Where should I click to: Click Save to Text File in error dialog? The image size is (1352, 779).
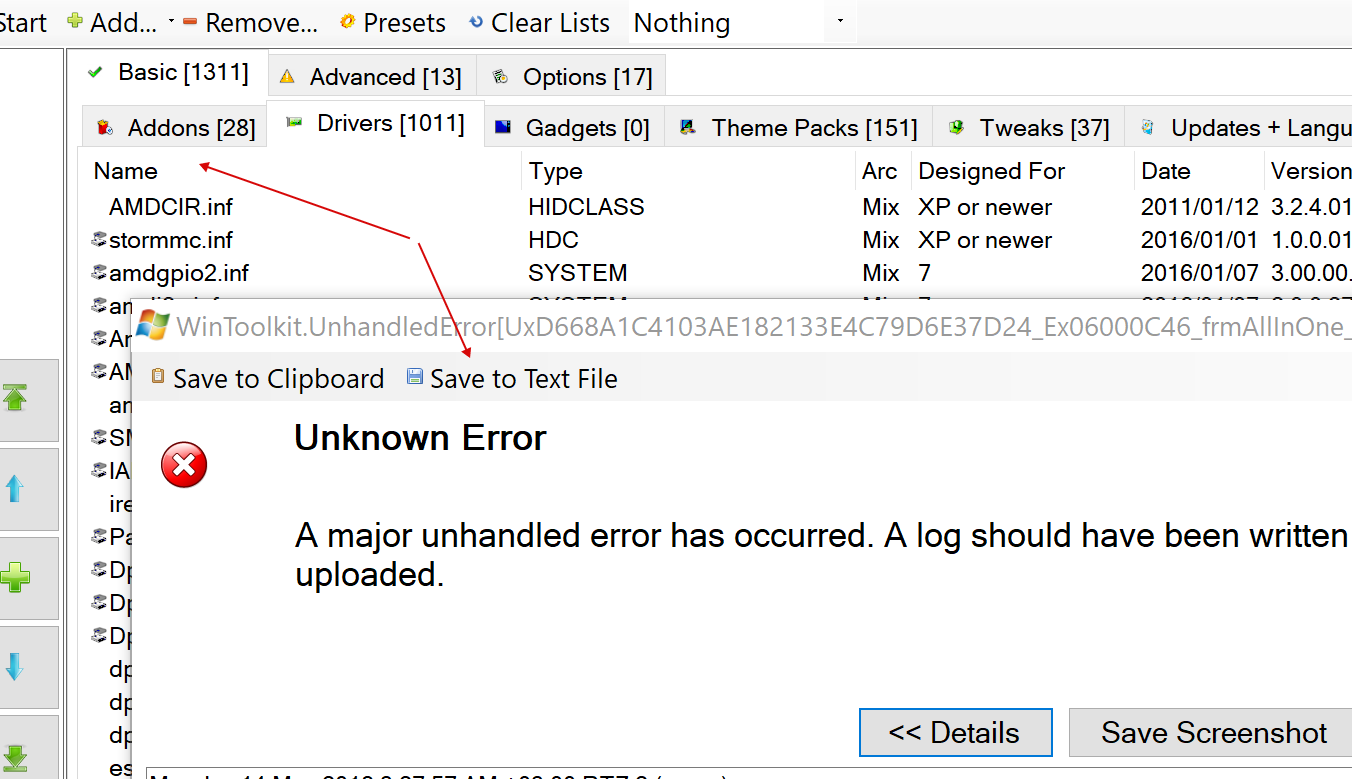512,378
